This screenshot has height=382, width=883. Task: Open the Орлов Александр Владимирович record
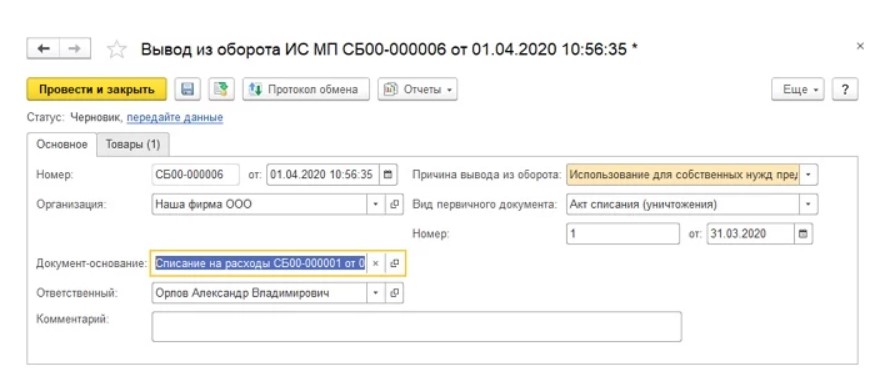pos(394,293)
